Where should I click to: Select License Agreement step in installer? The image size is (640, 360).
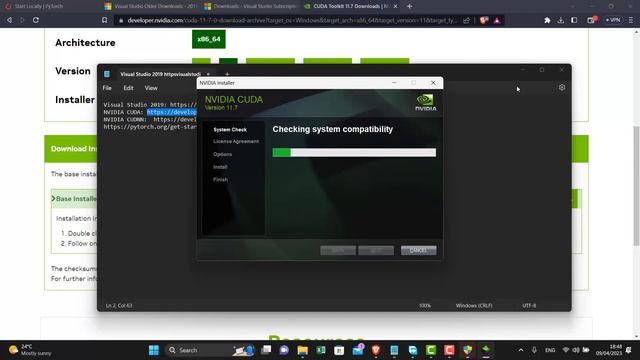pos(236,141)
